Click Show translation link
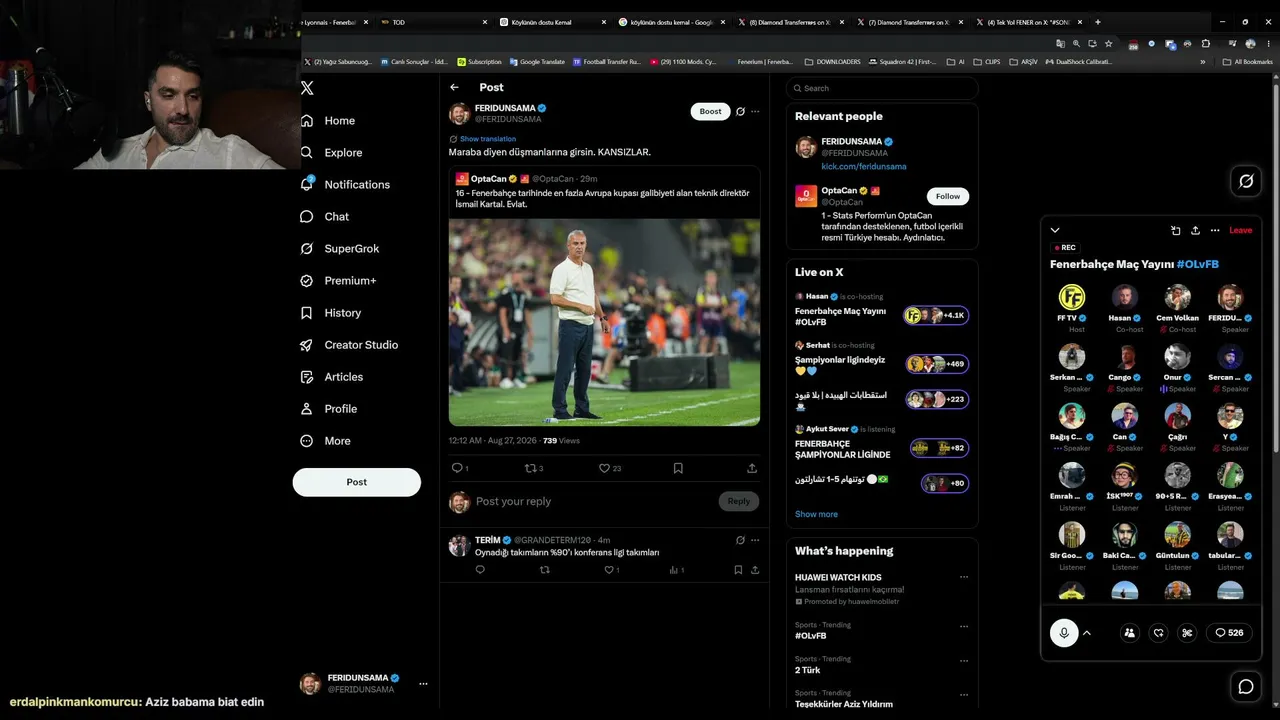Viewport: 1280px width, 720px height. tap(488, 139)
